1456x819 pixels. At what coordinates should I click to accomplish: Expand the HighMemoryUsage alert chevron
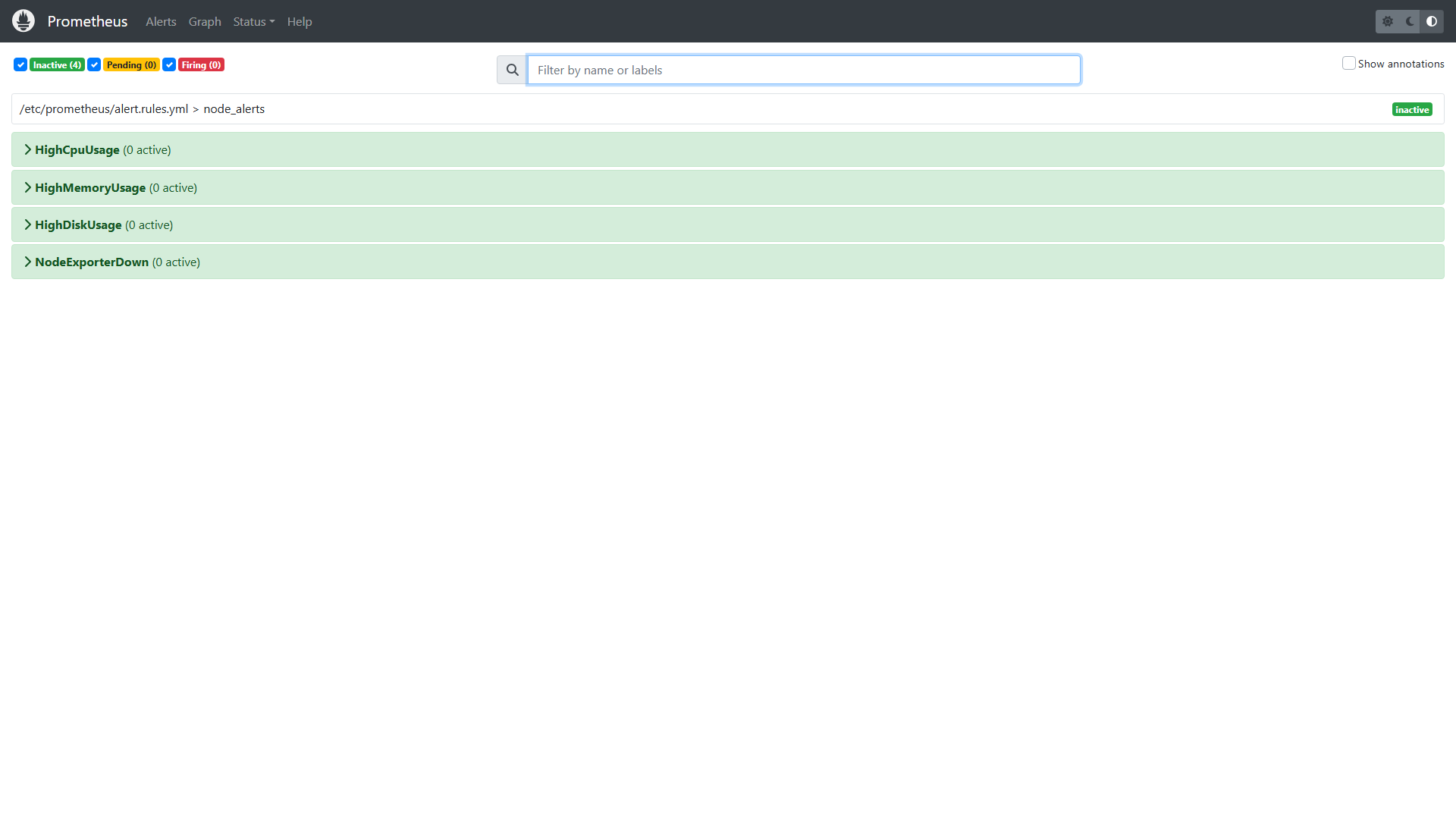click(x=28, y=187)
